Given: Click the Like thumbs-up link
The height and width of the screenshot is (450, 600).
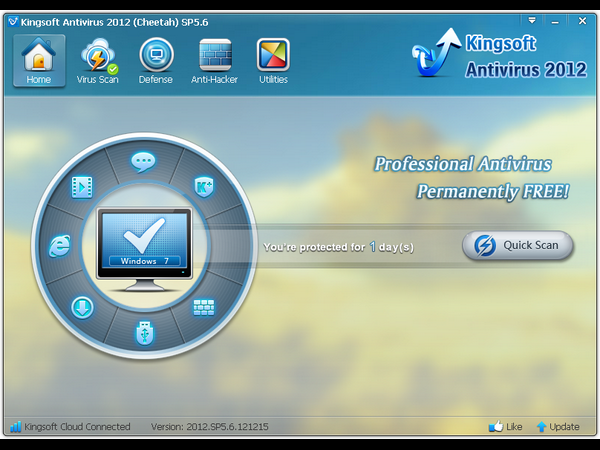Looking at the screenshot, I should pyautogui.click(x=505, y=426).
